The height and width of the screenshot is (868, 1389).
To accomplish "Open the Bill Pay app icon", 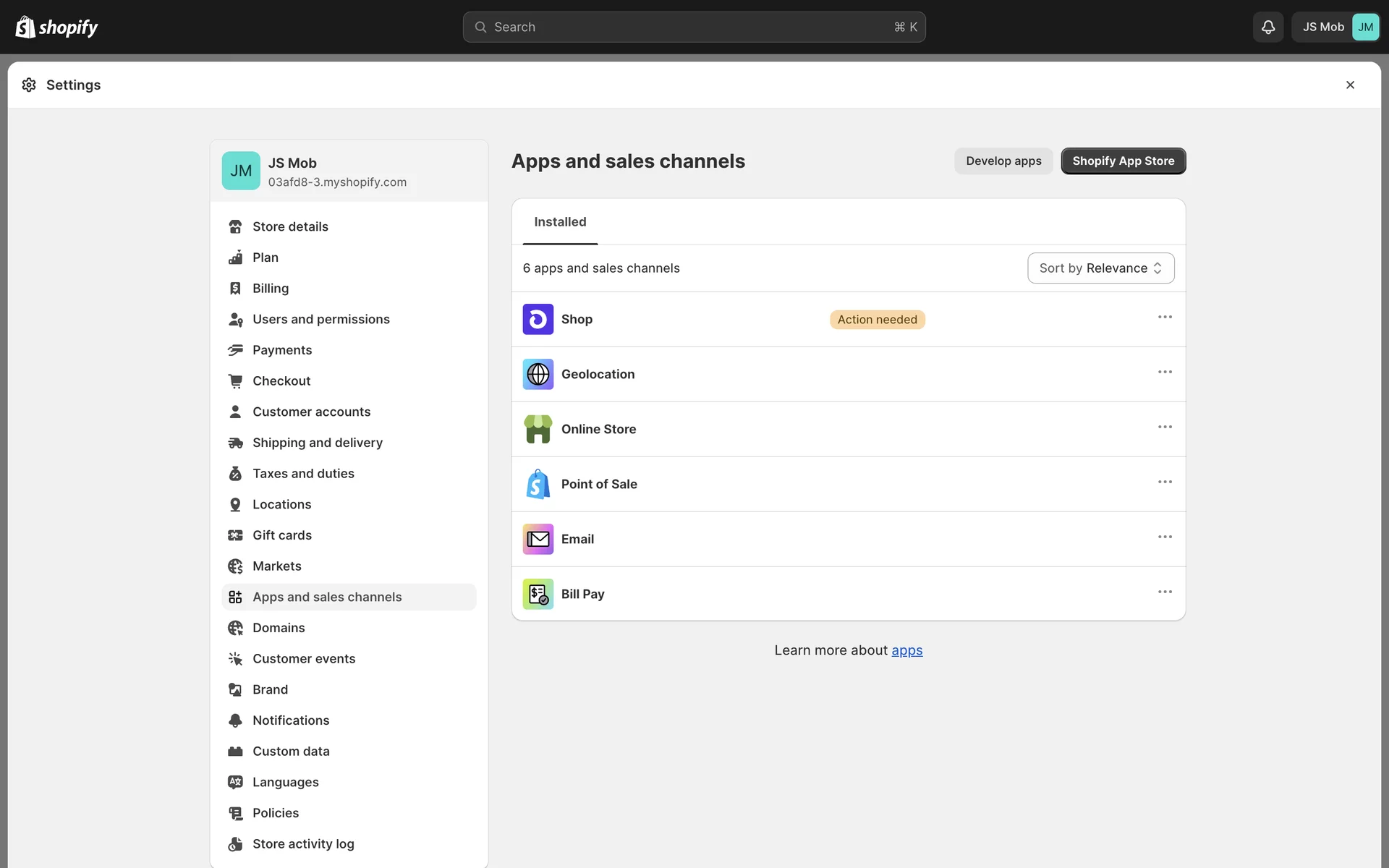I will click(538, 594).
